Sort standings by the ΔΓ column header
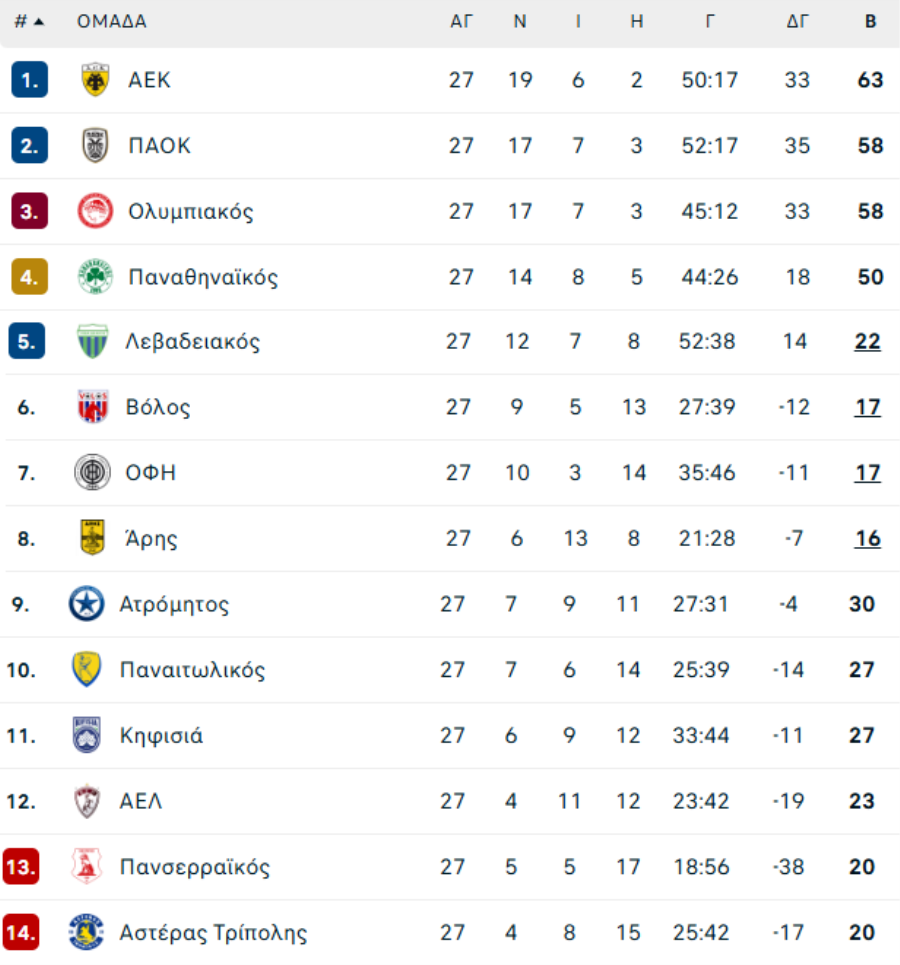The image size is (900, 965). point(797,21)
